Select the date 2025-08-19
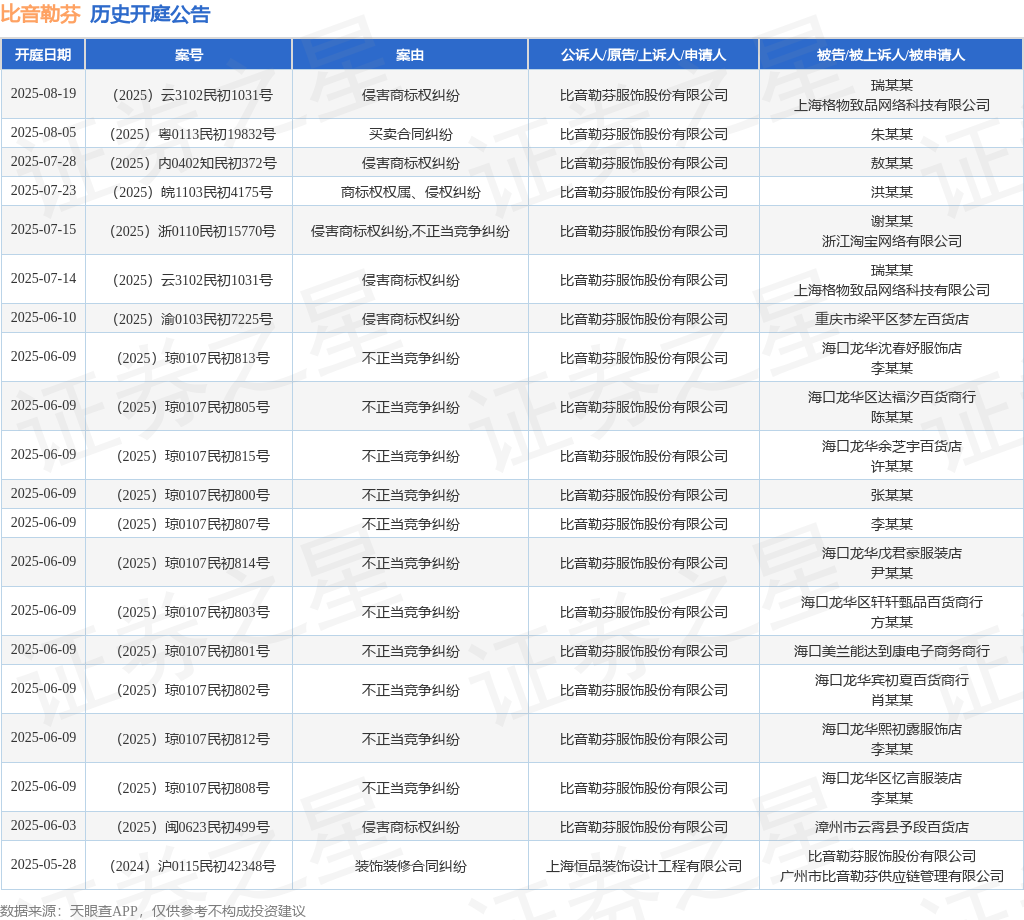1024x920 pixels. [x=43, y=93]
